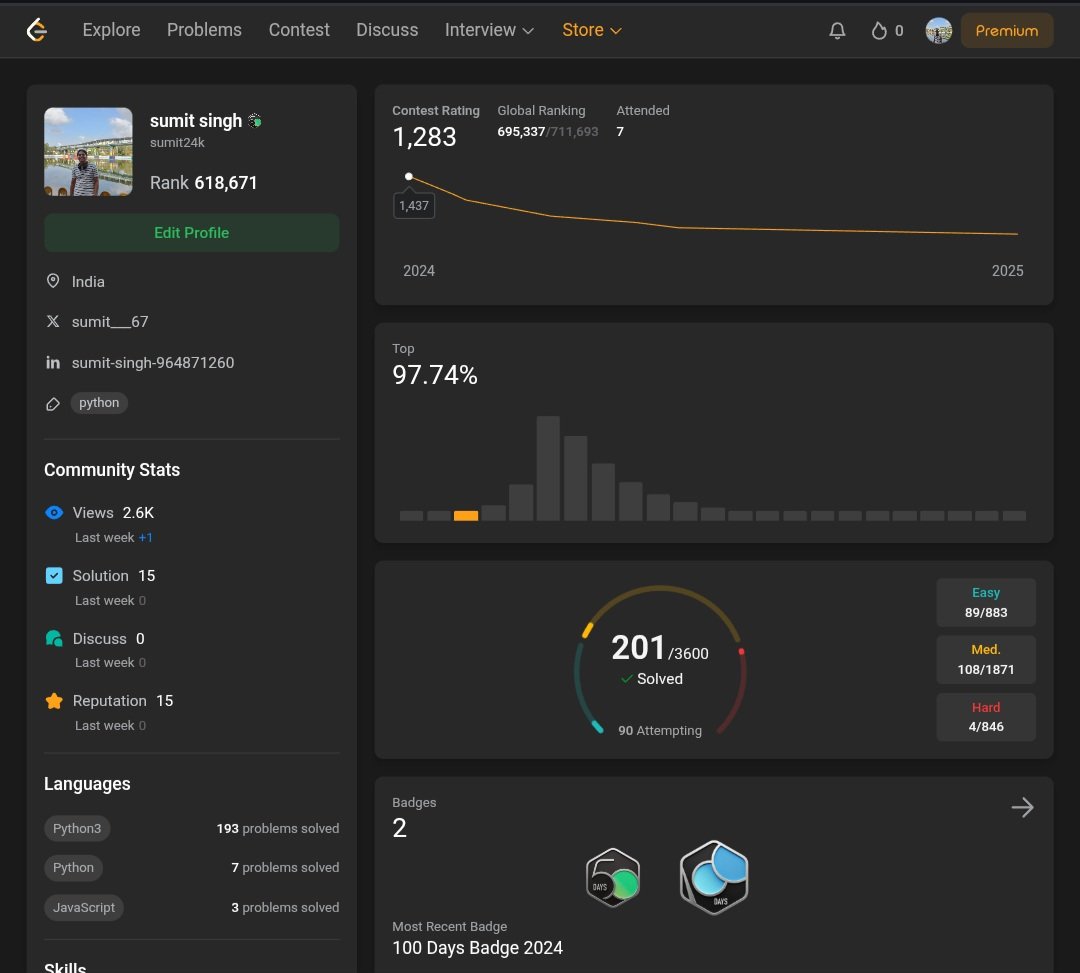The width and height of the screenshot is (1080, 973).
Task: Click the sumit24k username
Action: [177, 143]
